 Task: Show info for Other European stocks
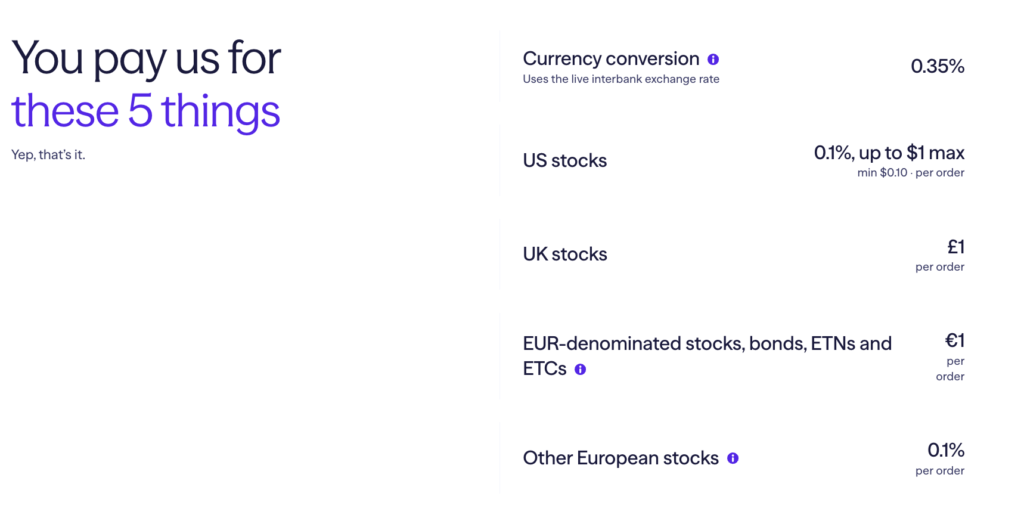click(733, 458)
